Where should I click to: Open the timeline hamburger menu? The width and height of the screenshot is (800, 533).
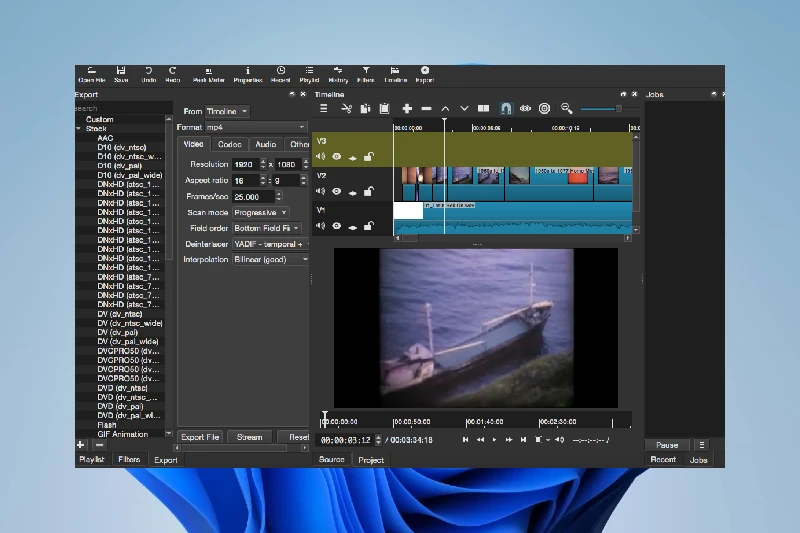pyautogui.click(x=323, y=109)
